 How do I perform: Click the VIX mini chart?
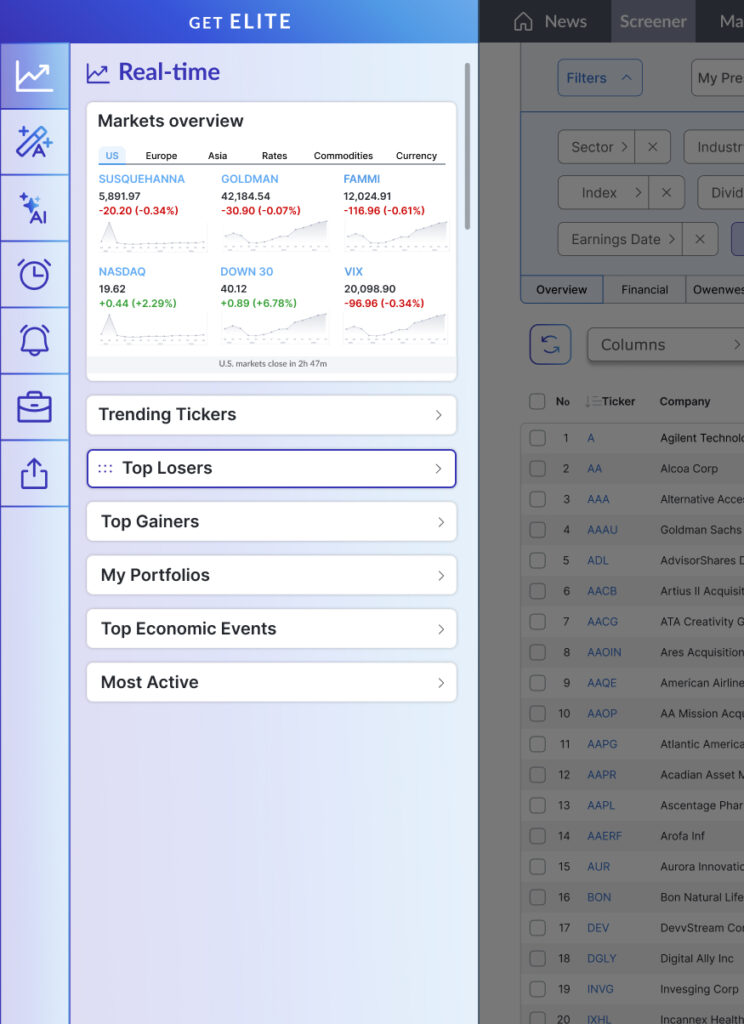[396, 328]
